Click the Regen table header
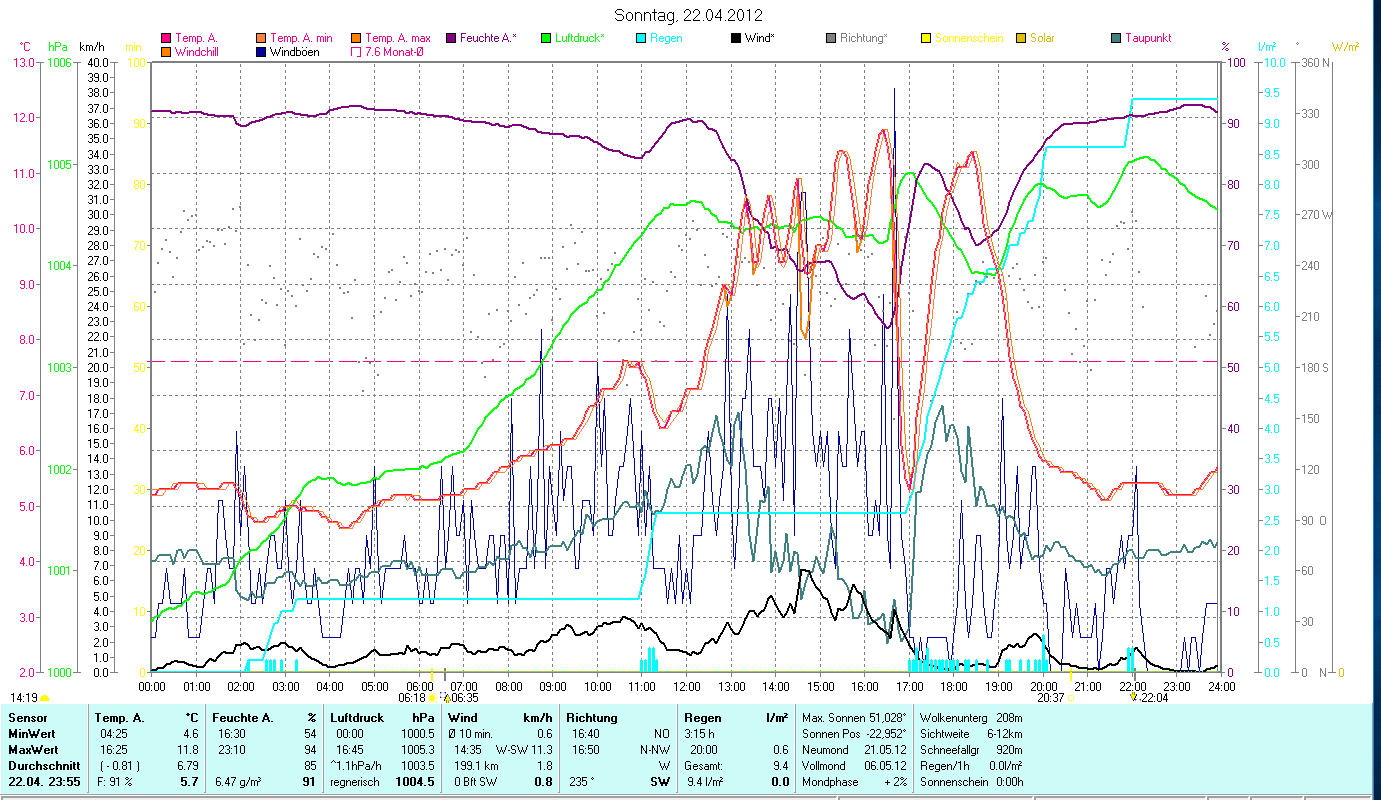The height and width of the screenshot is (800, 1381). pyautogui.click(x=704, y=718)
